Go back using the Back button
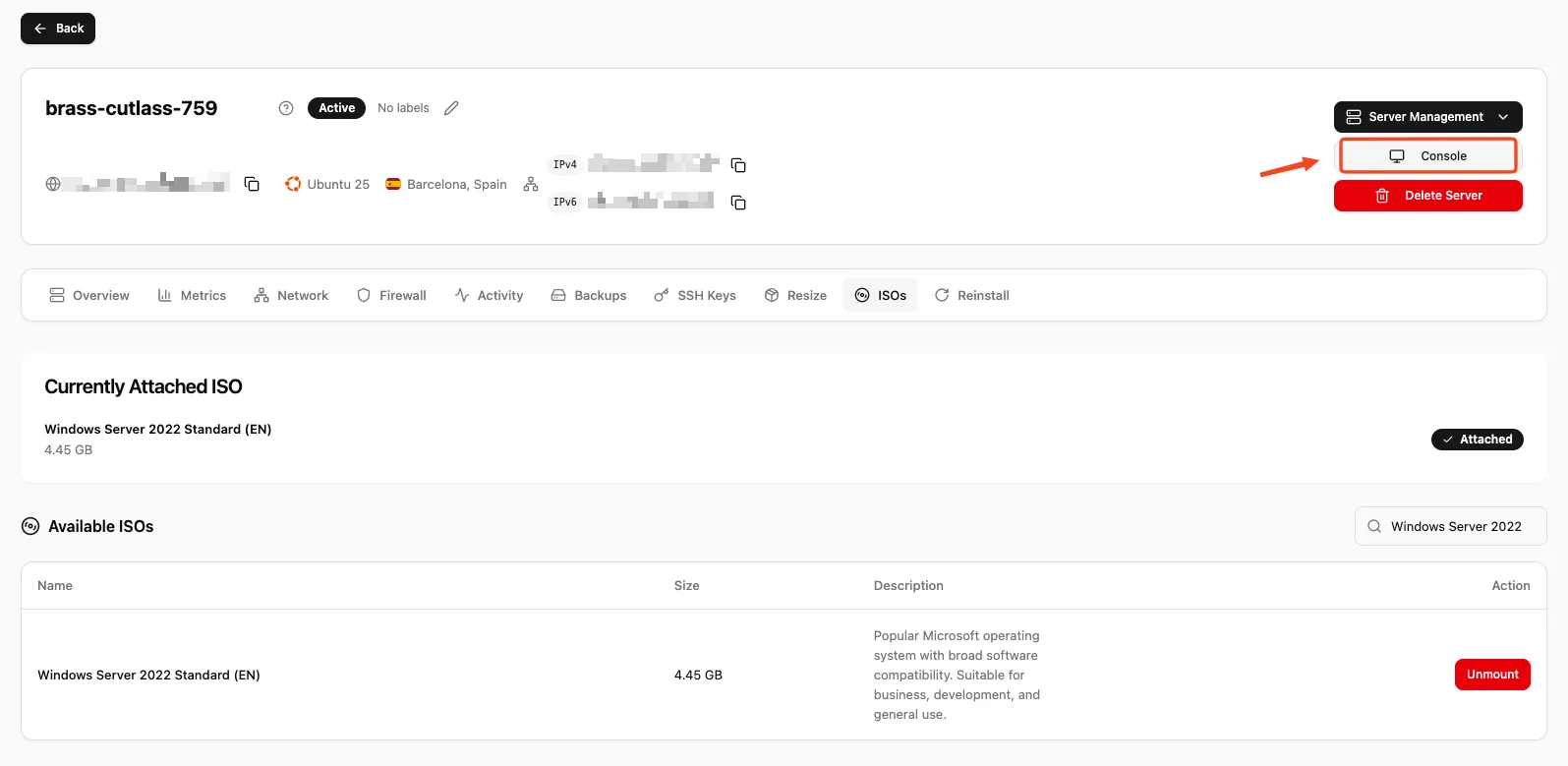 pyautogui.click(x=58, y=29)
